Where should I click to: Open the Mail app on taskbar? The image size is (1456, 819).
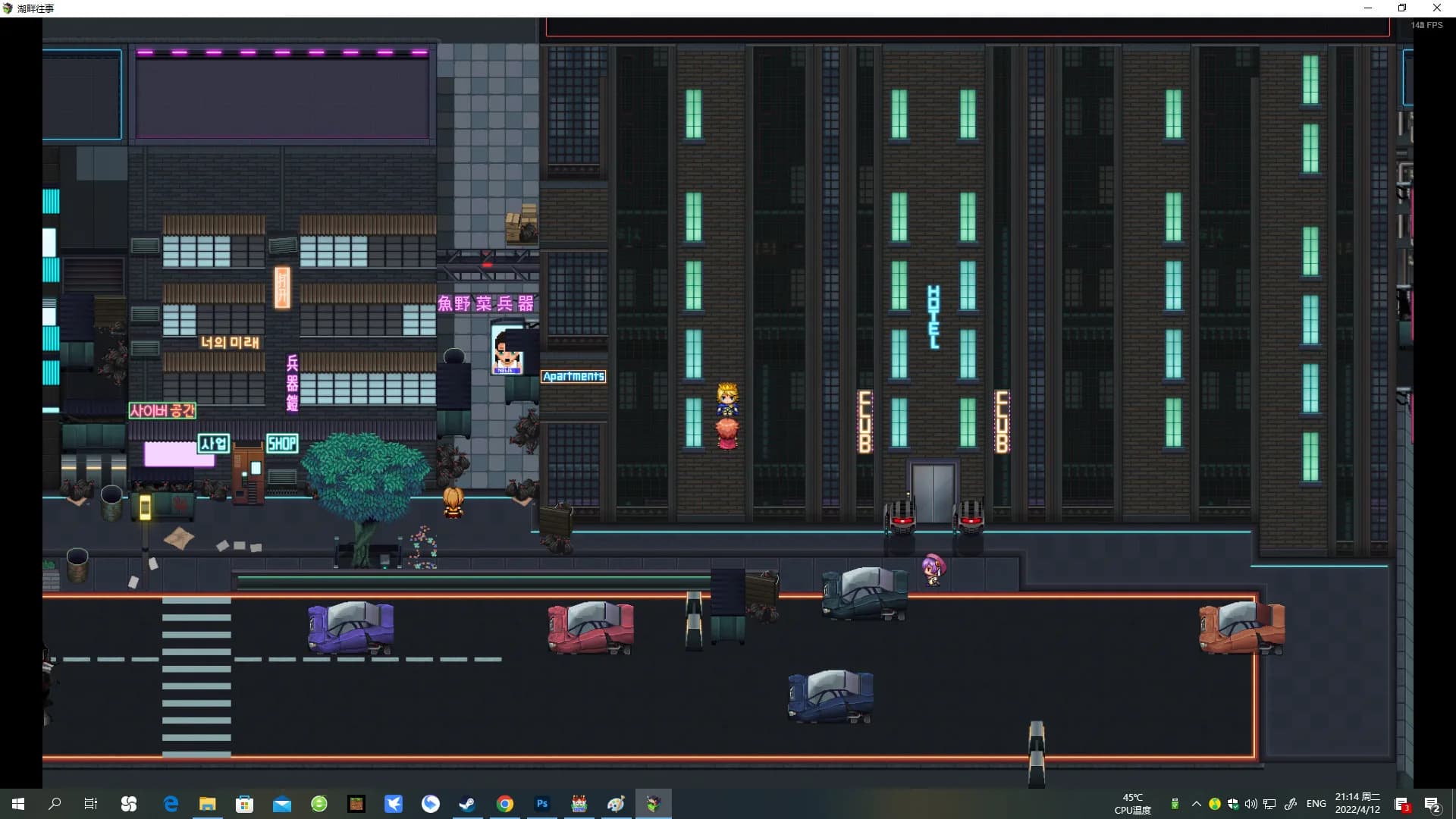(282, 804)
